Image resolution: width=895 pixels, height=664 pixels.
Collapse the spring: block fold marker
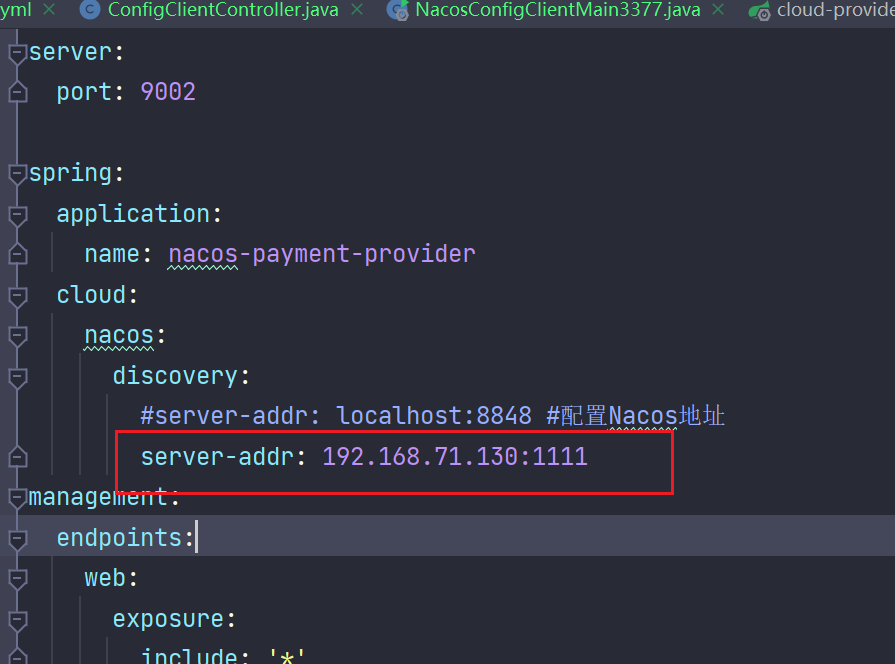tap(18, 174)
